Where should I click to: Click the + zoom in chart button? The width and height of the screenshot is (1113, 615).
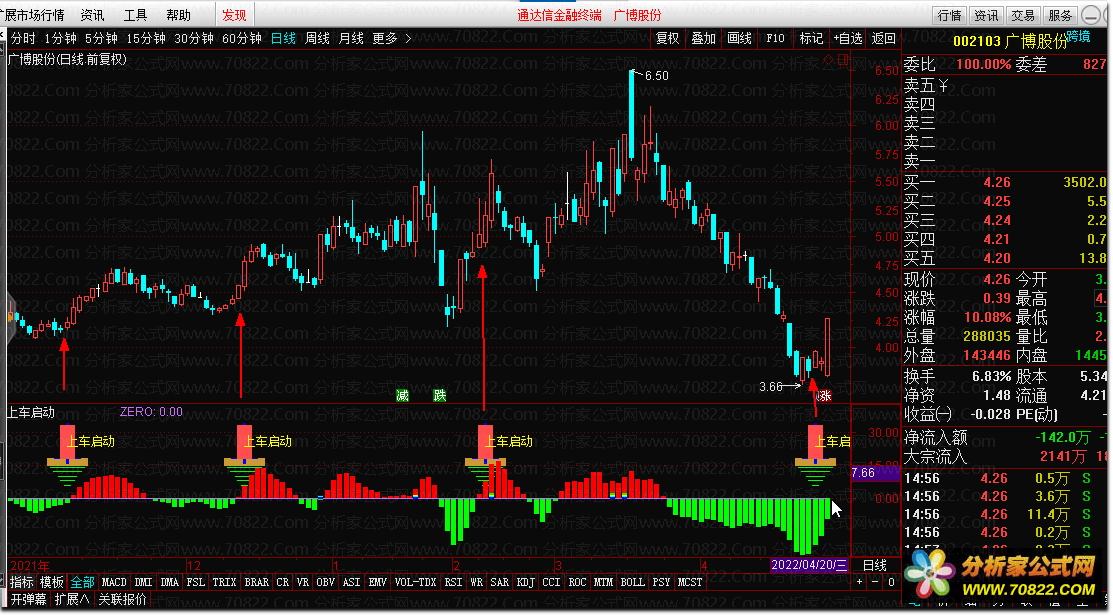(860, 582)
